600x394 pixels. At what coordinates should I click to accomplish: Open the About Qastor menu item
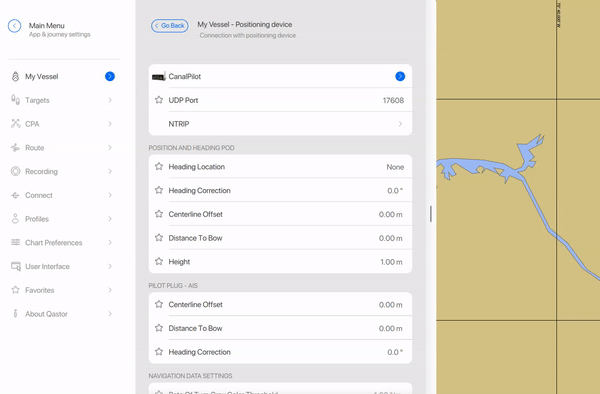click(x=63, y=314)
